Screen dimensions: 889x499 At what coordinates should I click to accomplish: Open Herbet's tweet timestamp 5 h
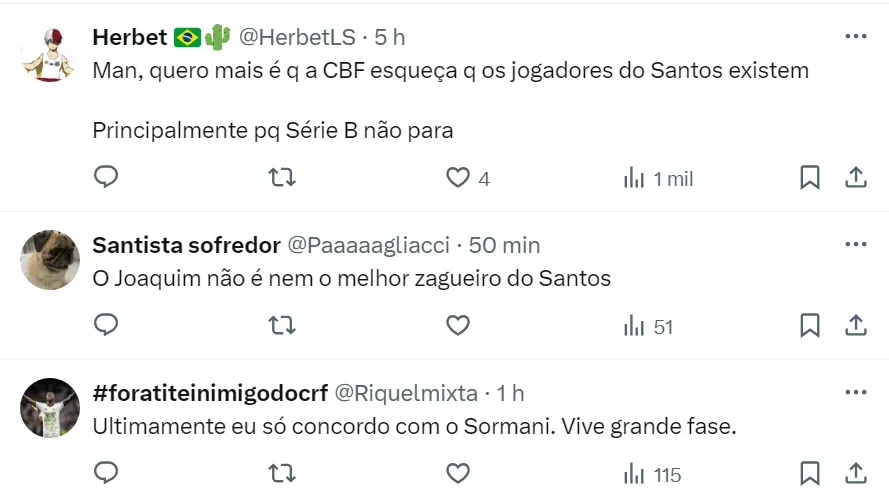(x=390, y=37)
